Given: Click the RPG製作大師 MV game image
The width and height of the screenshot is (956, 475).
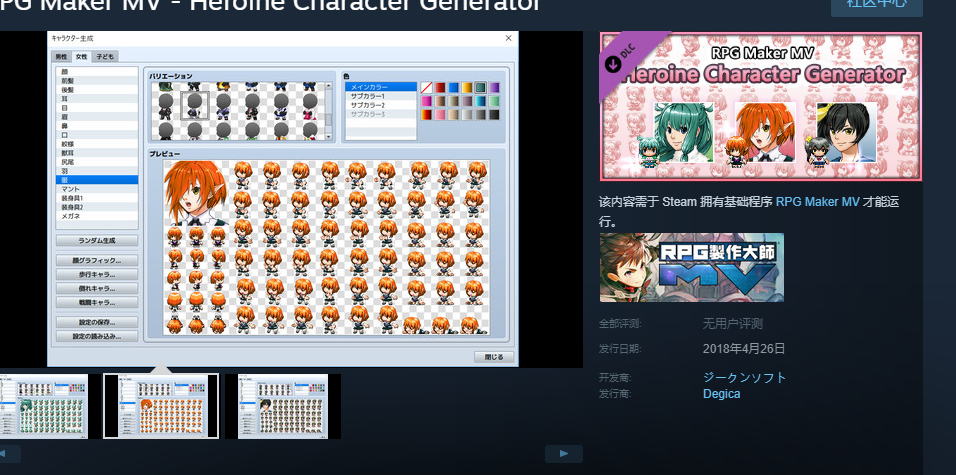Looking at the screenshot, I should 692,267.
